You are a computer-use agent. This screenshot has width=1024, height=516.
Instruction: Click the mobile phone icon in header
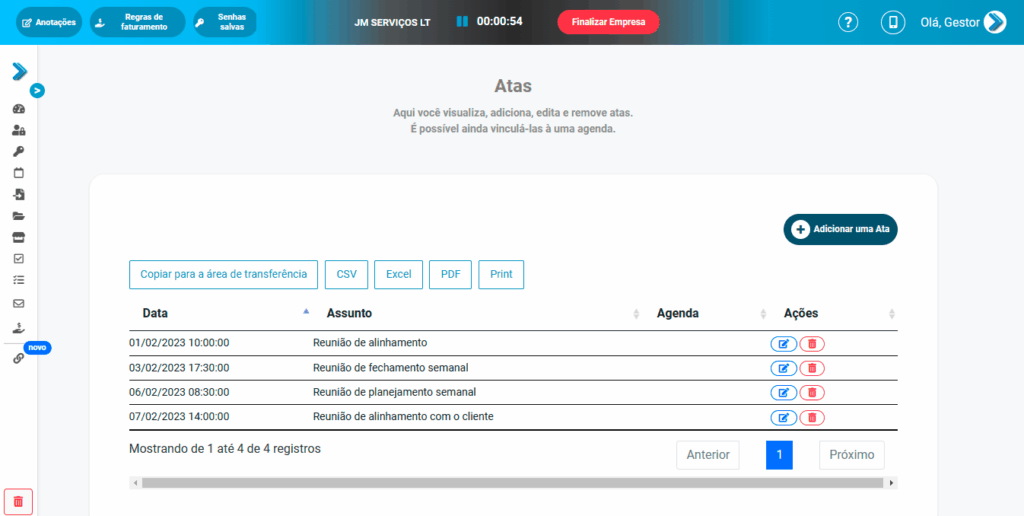tap(893, 22)
